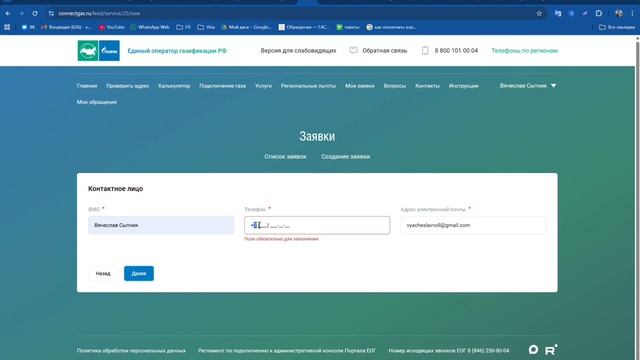
Task: Open the Подключение газа menu item
Action: click(222, 86)
